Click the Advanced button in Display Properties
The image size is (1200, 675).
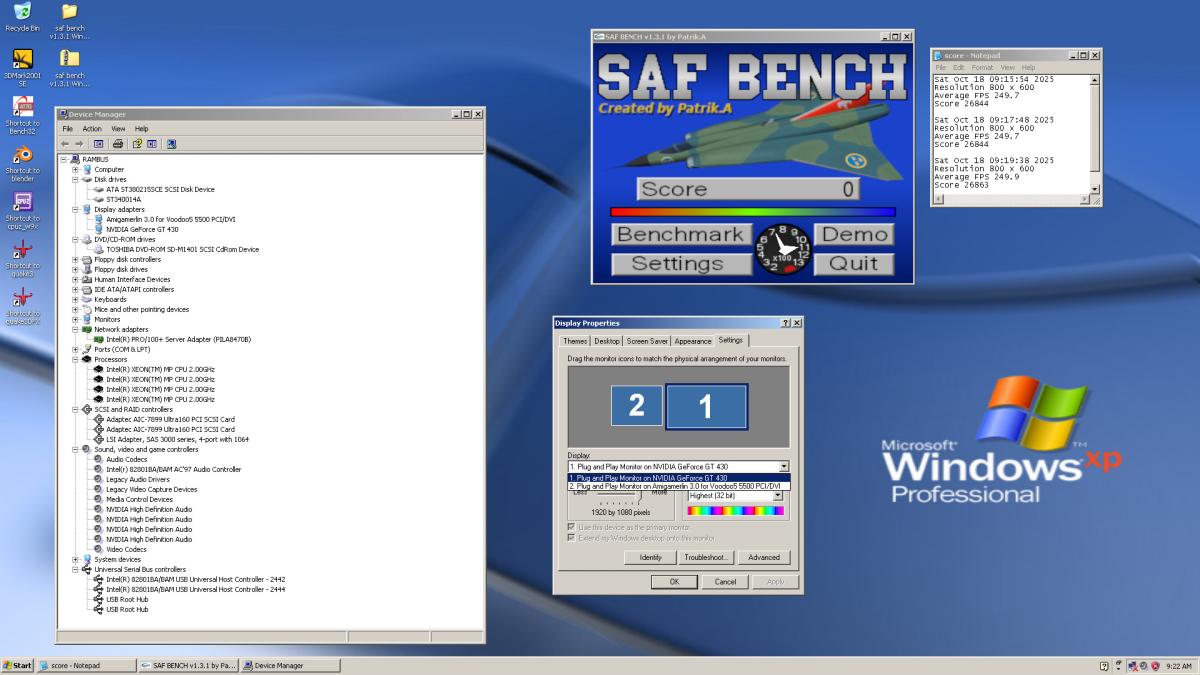point(764,557)
